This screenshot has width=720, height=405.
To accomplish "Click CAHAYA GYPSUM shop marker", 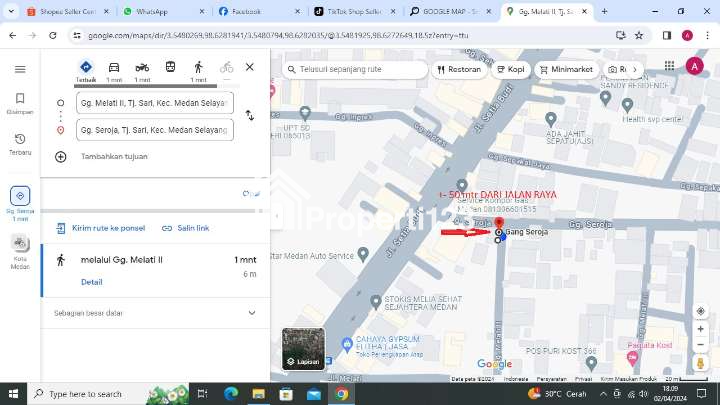I will [347, 343].
